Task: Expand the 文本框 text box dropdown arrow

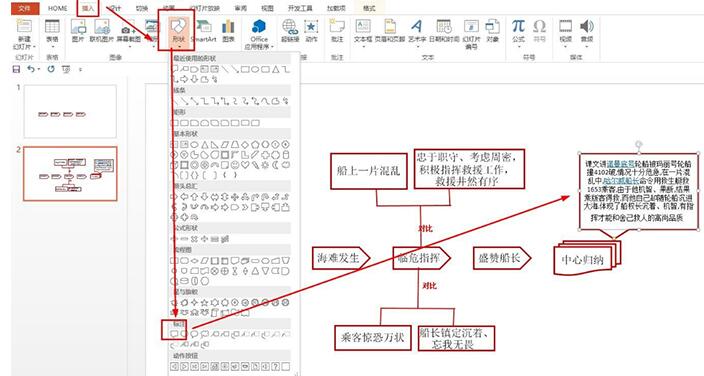Action: click(363, 46)
